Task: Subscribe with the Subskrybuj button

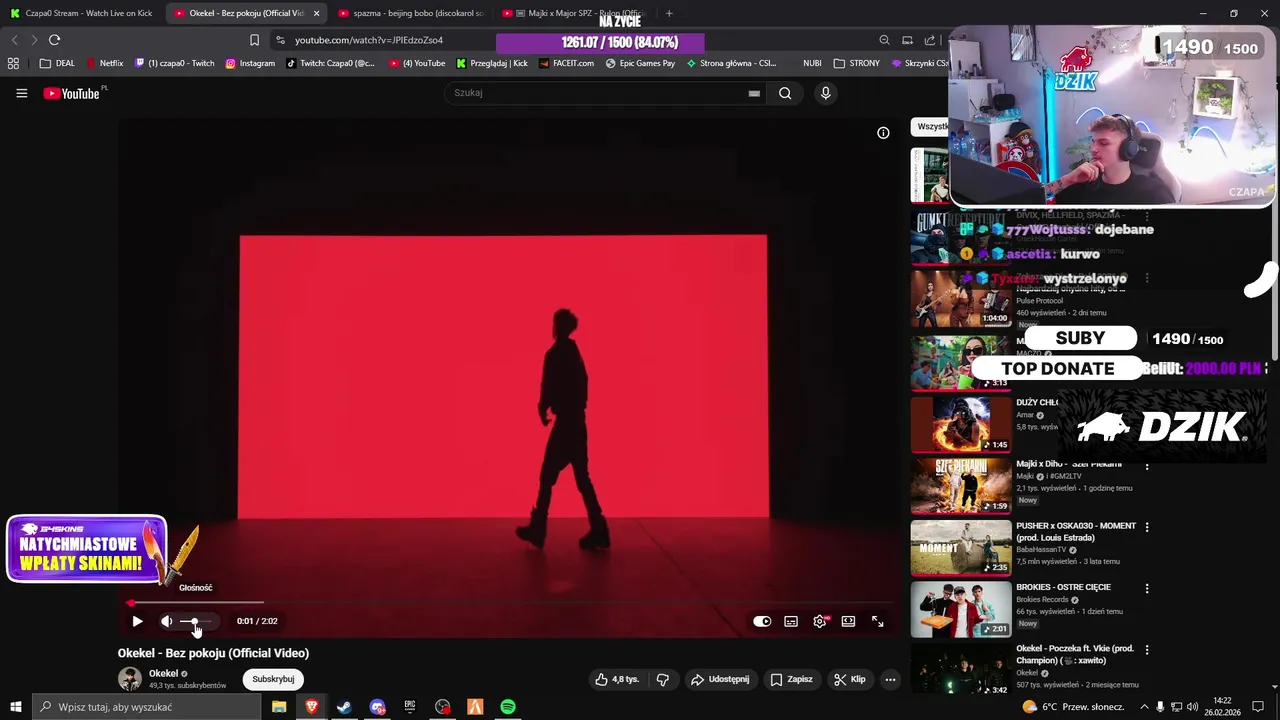Action: (x=273, y=679)
